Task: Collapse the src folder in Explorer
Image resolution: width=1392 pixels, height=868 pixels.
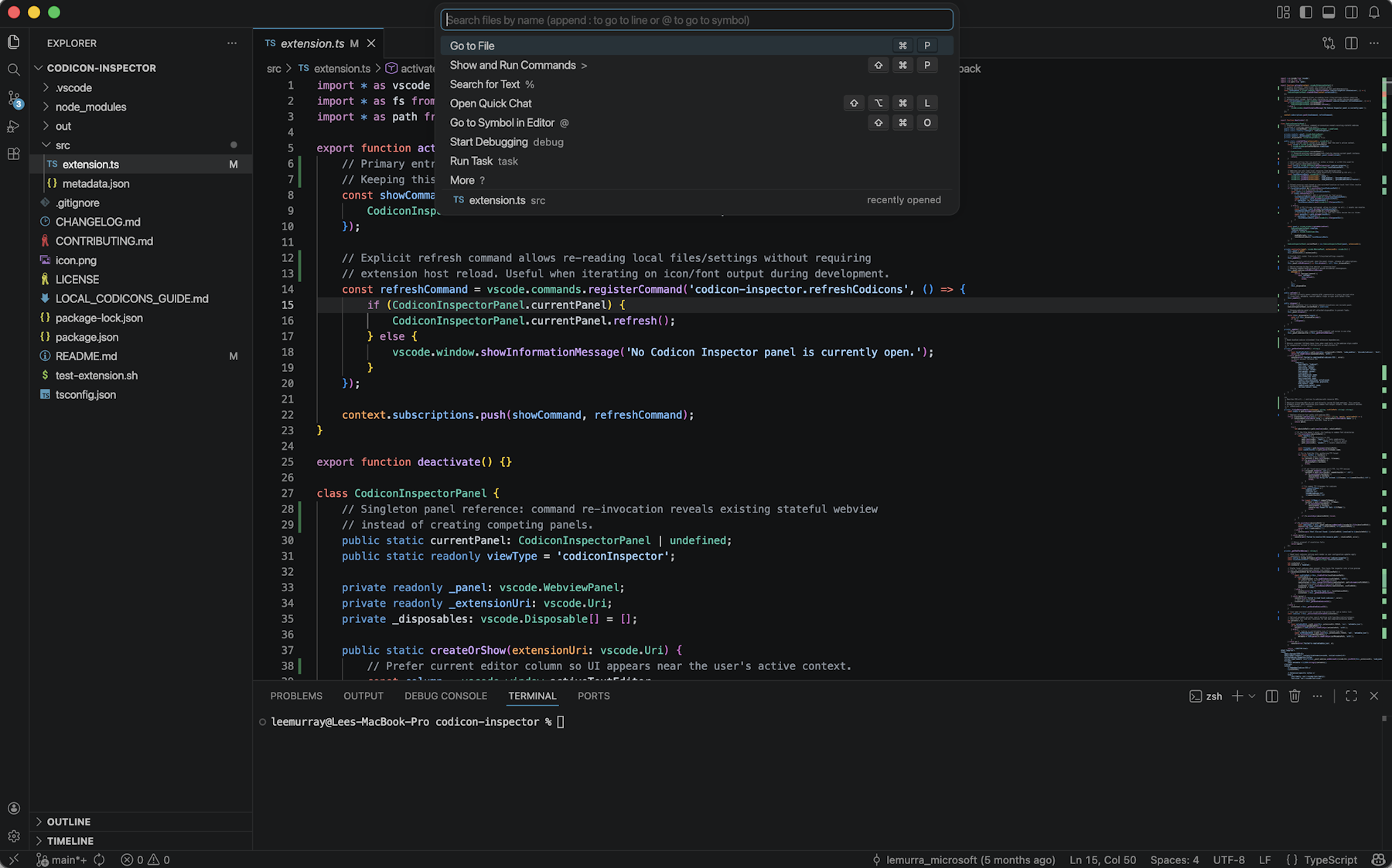Action: [x=46, y=145]
